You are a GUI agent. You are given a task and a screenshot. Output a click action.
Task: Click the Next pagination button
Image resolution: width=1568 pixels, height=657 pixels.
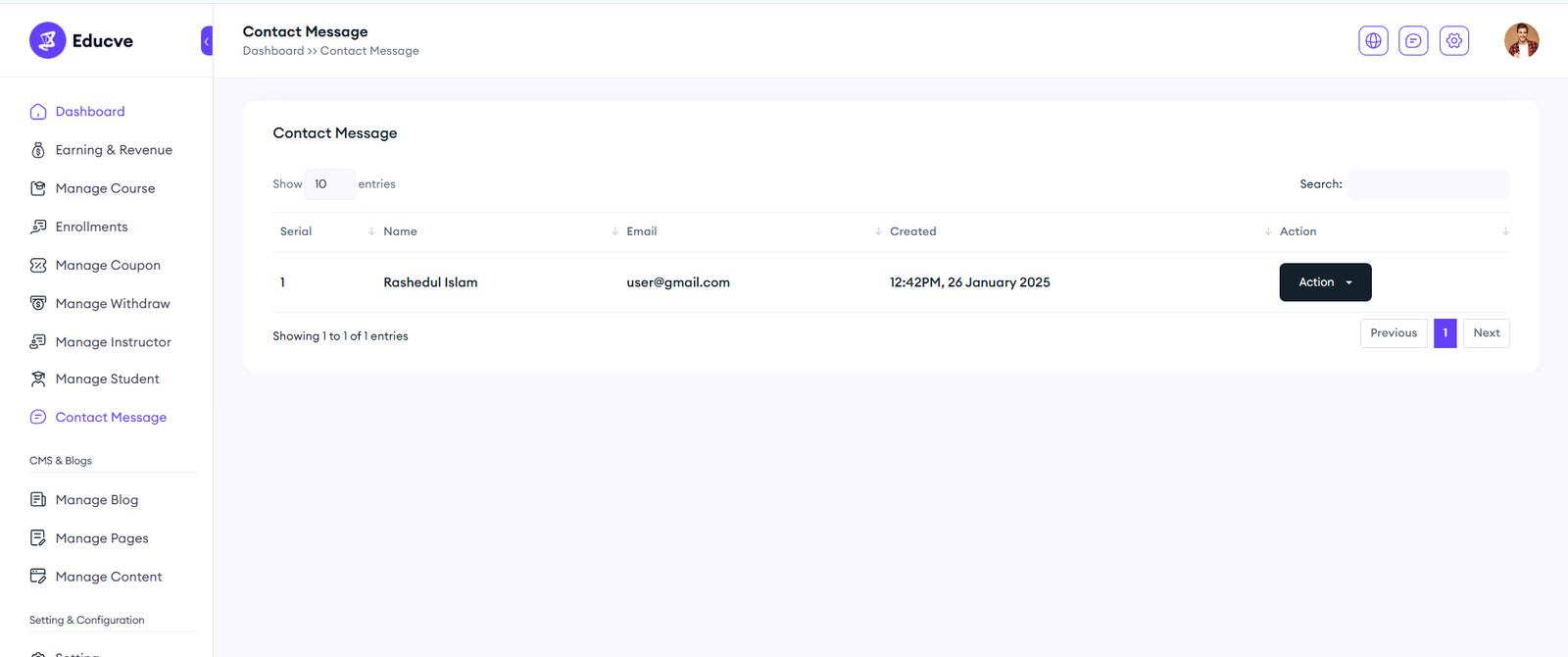(1486, 333)
